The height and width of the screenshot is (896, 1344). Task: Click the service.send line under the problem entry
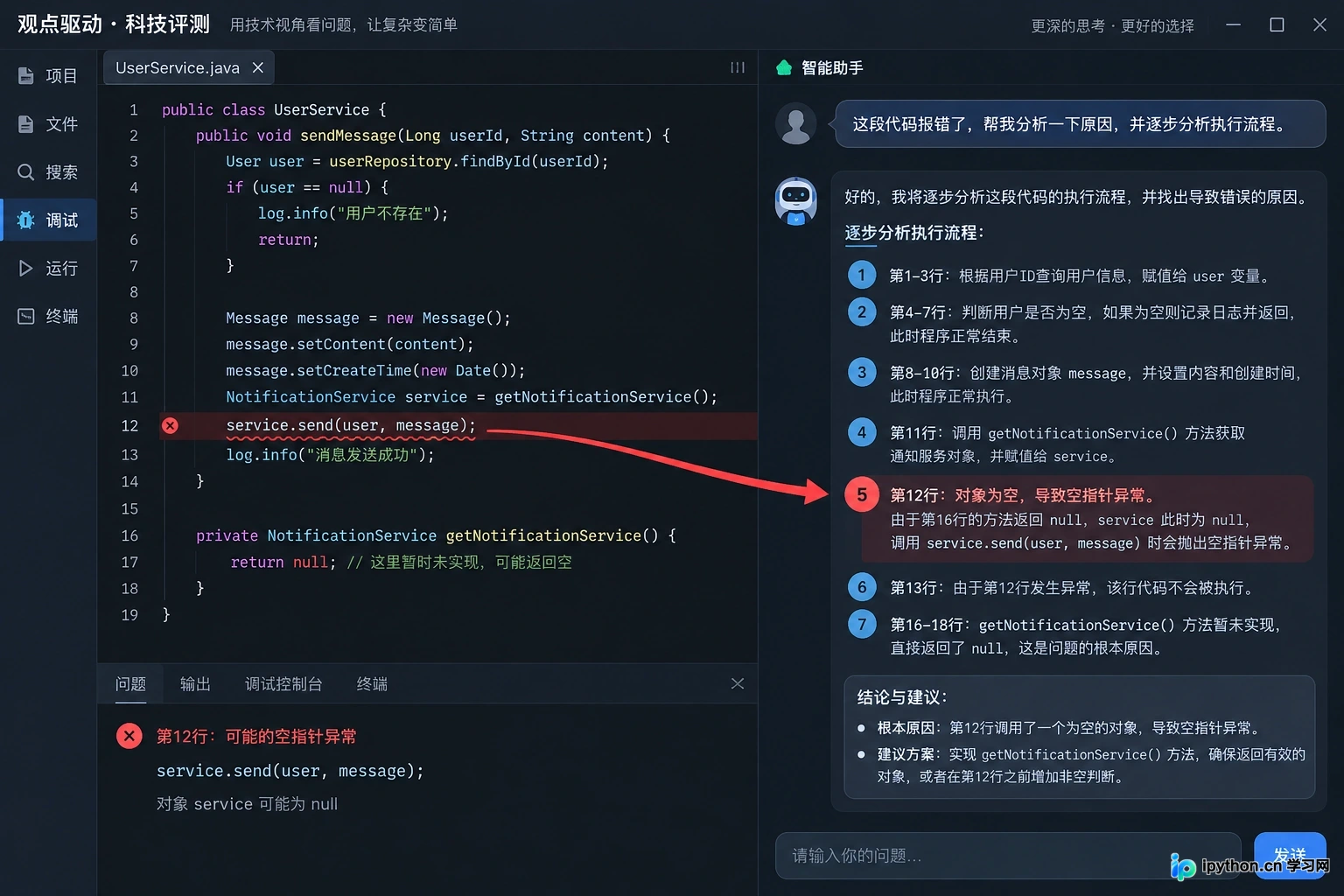click(x=290, y=771)
